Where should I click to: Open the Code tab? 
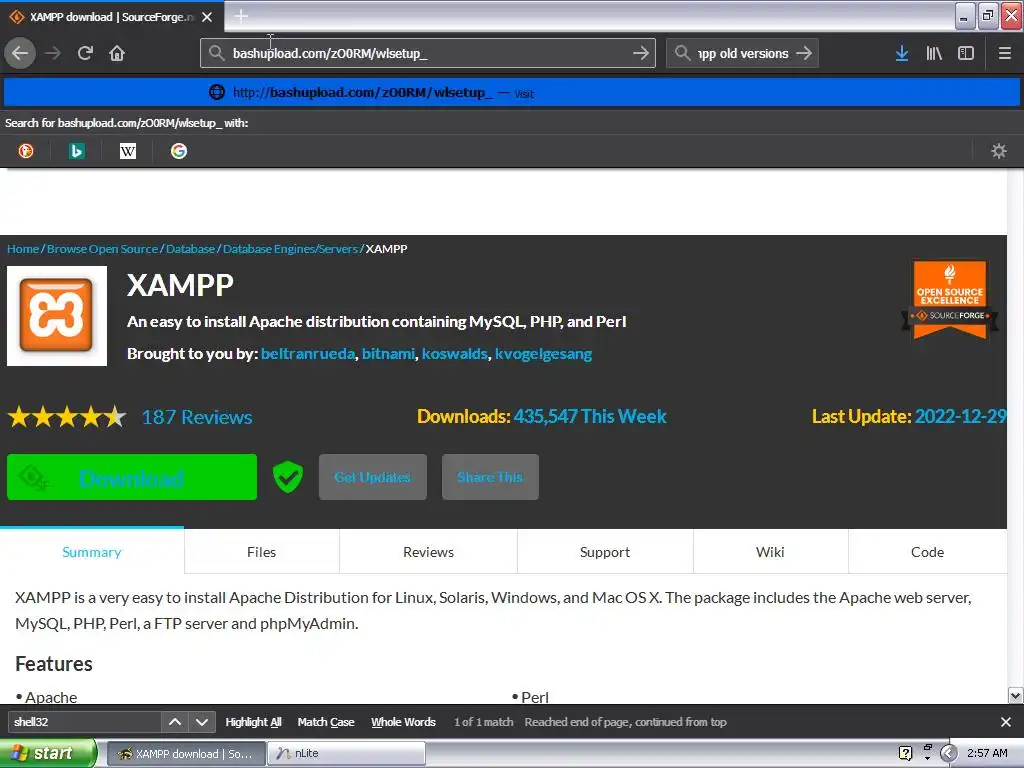pyautogui.click(x=928, y=551)
